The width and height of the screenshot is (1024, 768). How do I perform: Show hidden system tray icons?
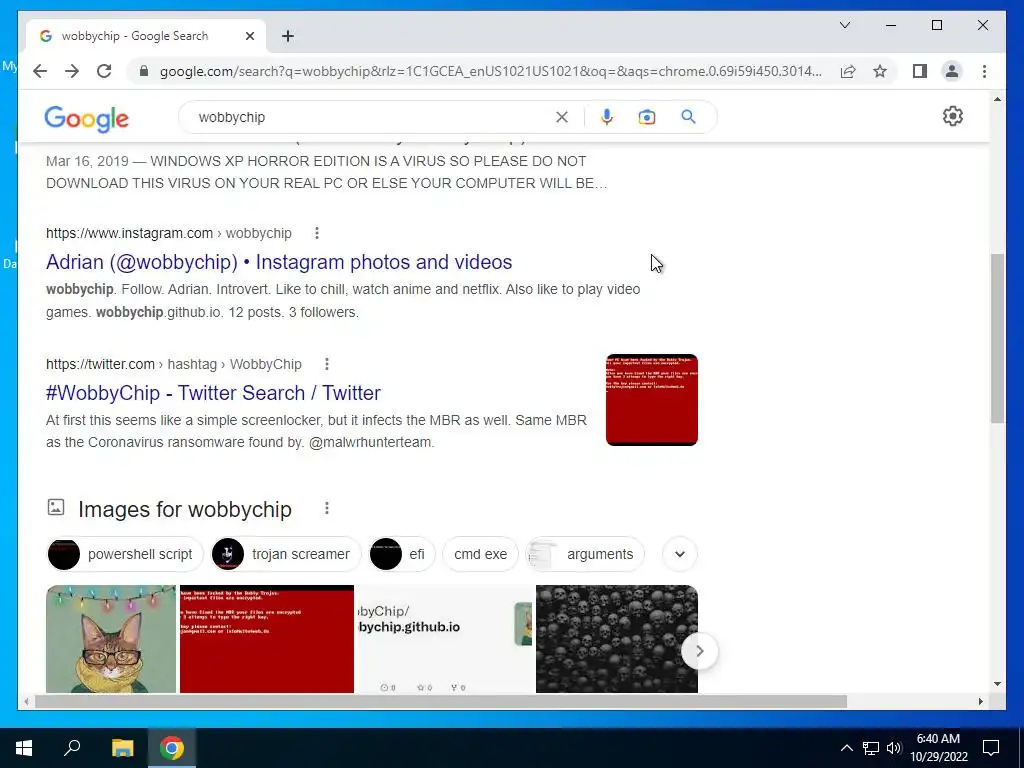point(846,748)
